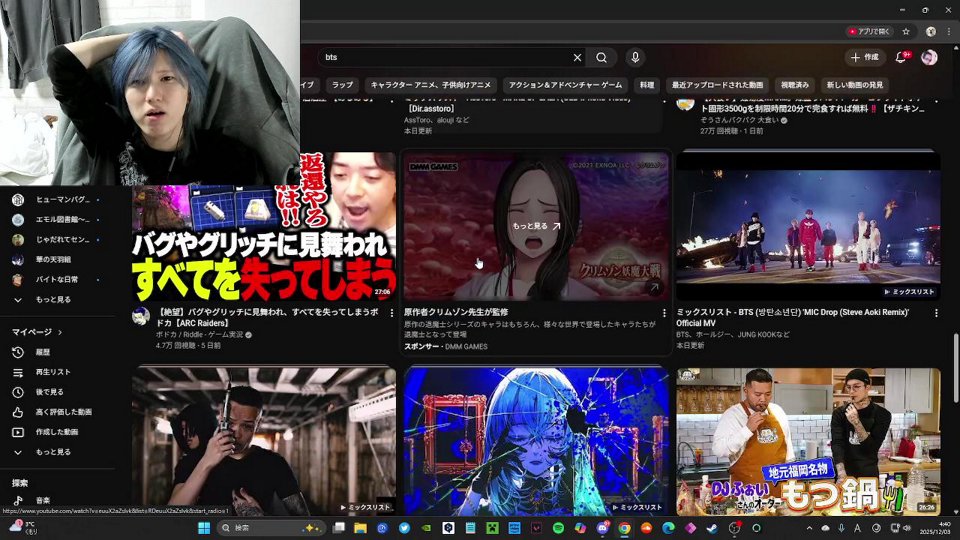Open the 作成 create button
Image resolution: width=960 pixels, height=540 pixels.
[x=864, y=58]
